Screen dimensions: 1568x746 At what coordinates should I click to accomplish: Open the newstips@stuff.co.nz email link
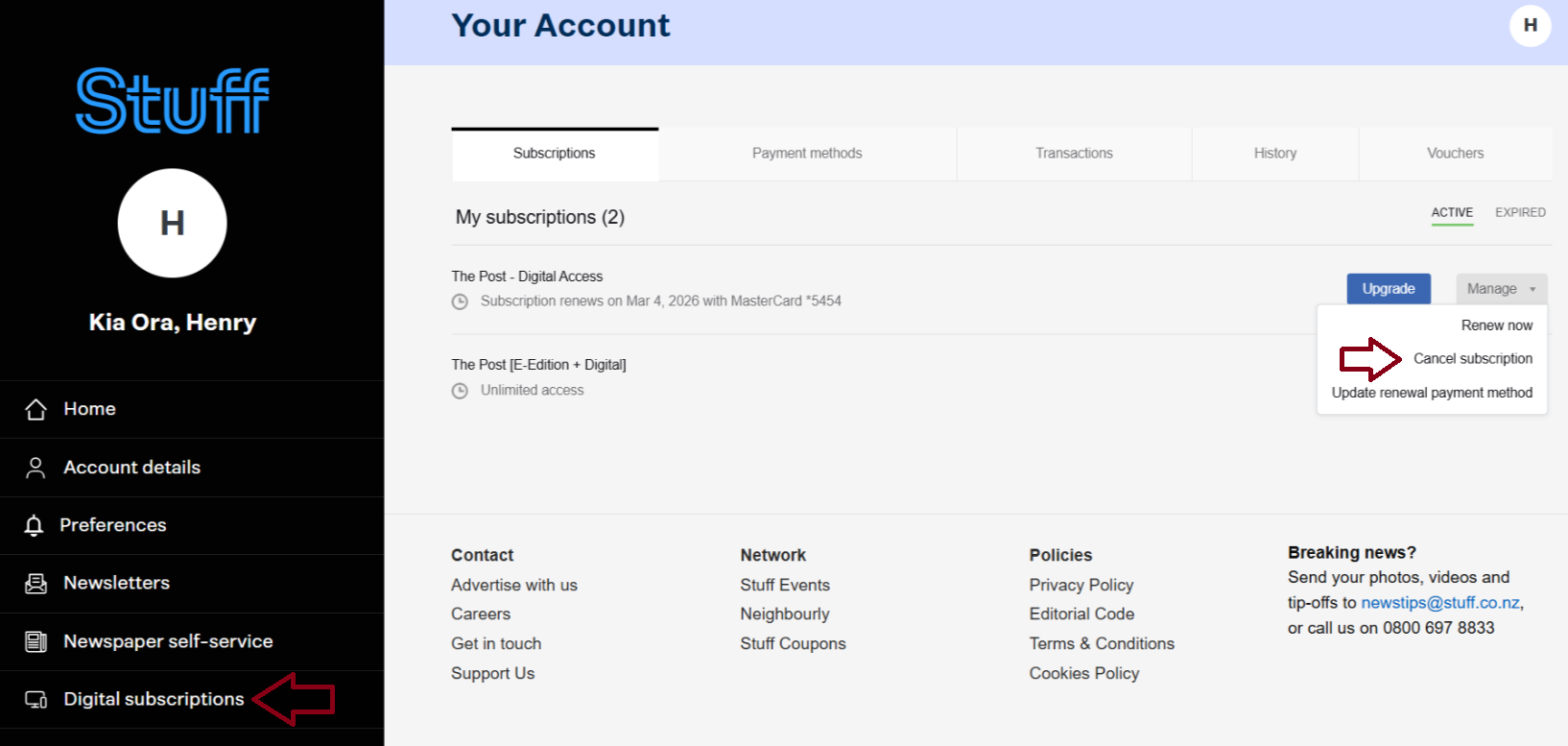point(1439,603)
